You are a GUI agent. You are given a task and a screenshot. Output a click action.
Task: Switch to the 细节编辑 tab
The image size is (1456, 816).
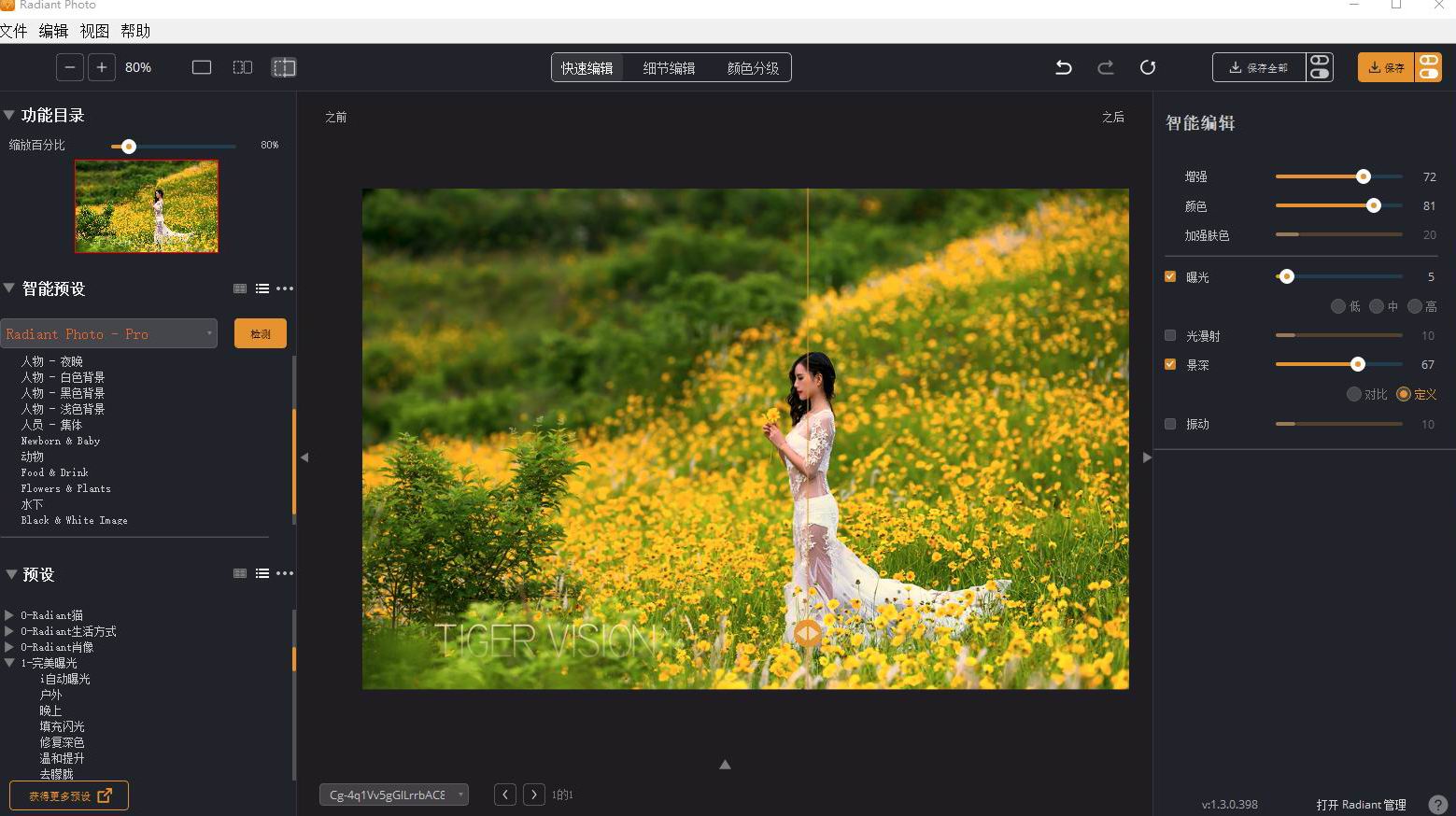click(669, 67)
